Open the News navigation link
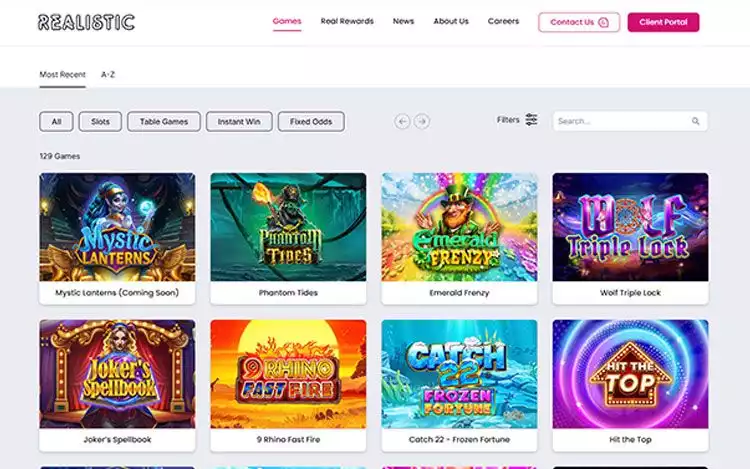 point(403,21)
